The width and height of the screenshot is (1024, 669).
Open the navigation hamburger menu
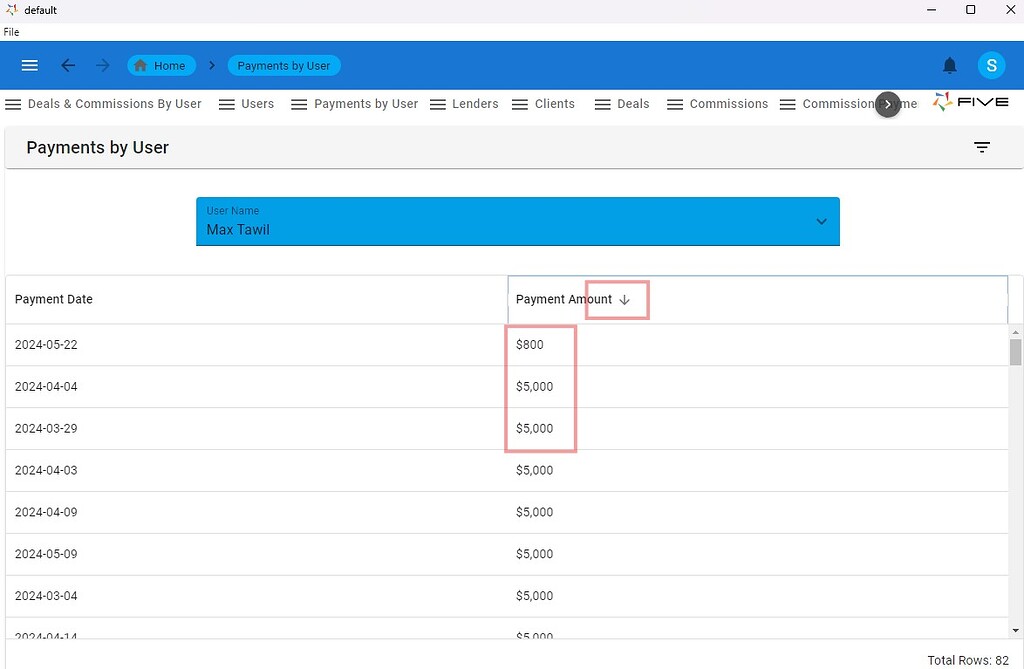point(29,65)
